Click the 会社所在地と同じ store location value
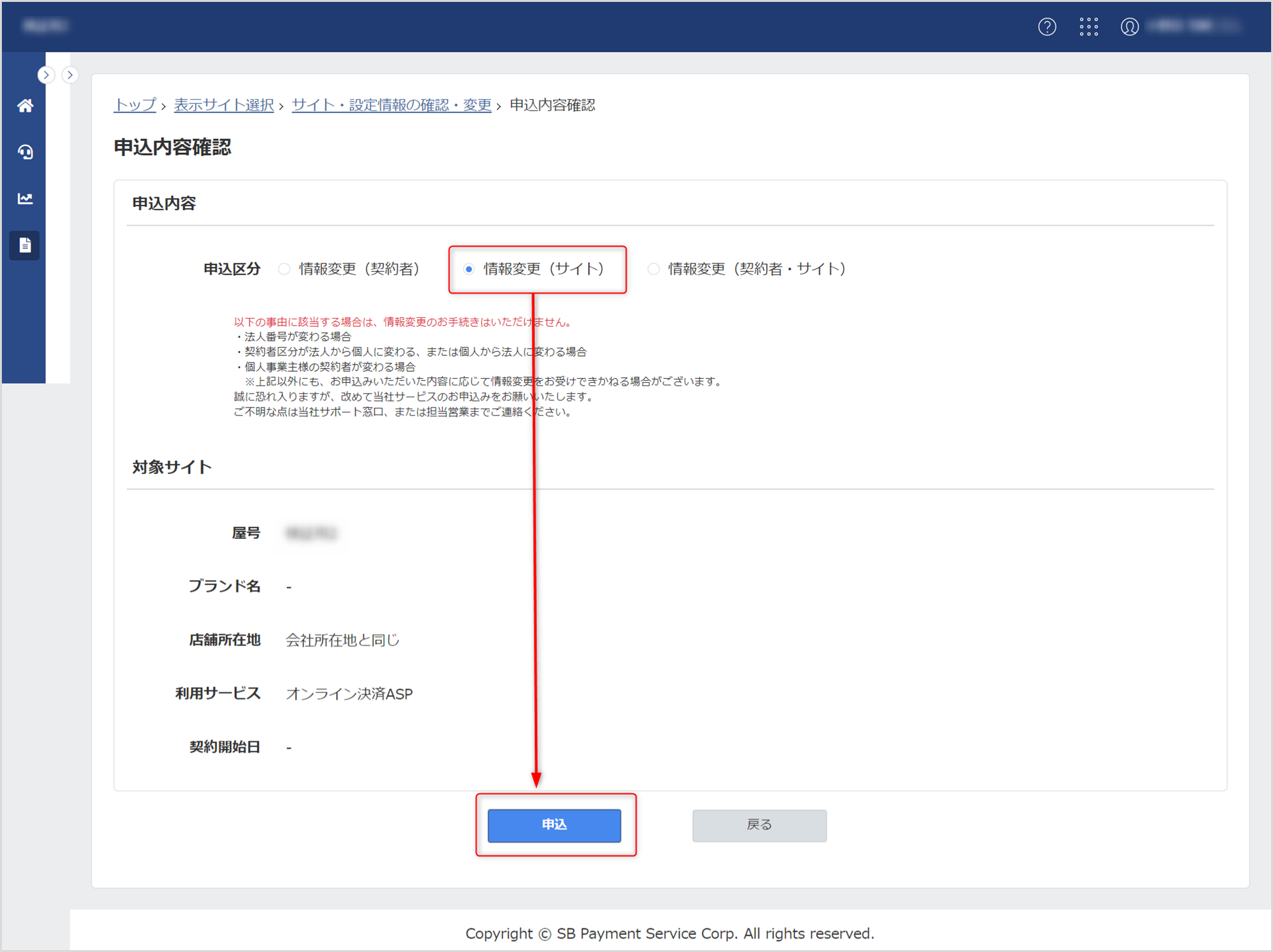The width and height of the screenshot is (1273, 952). click(x=343, y=640)
